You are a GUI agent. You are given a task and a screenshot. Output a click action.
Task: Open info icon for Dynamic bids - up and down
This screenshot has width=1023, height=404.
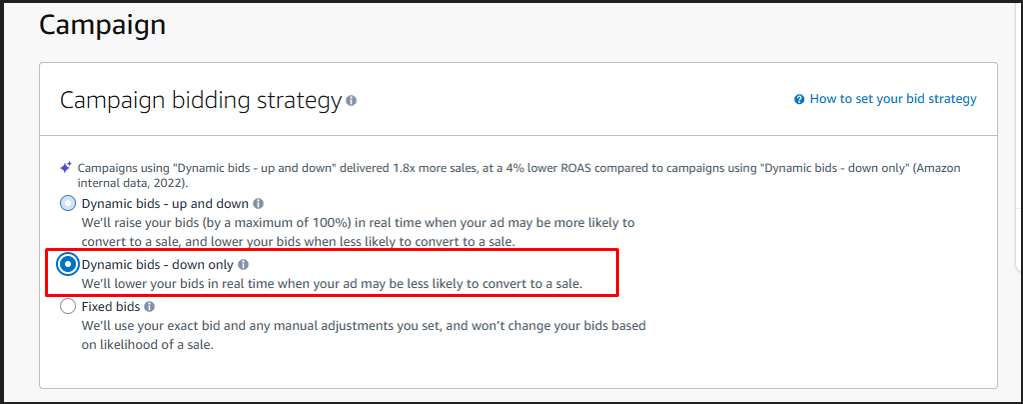259,204
